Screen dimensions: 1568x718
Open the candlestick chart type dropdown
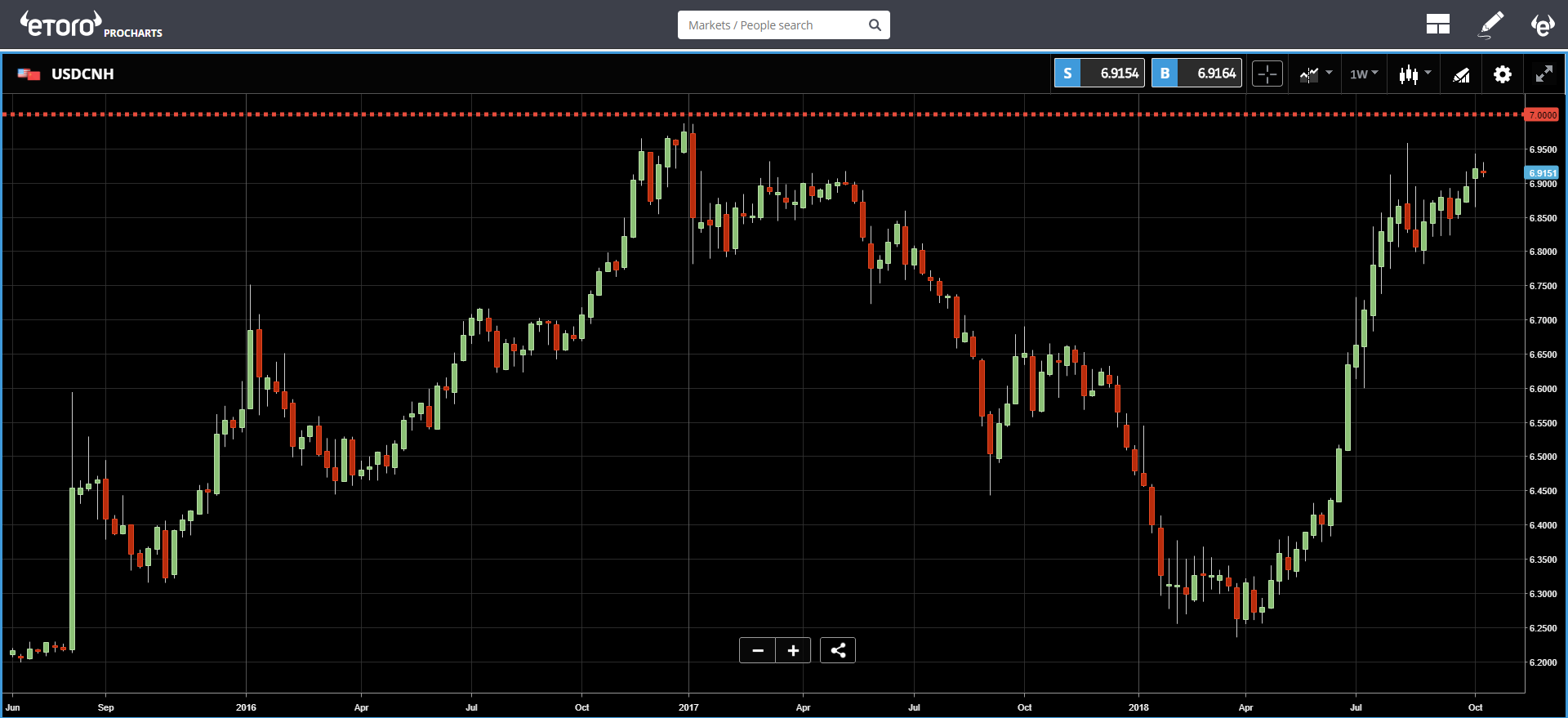(x=1414, y=74)
